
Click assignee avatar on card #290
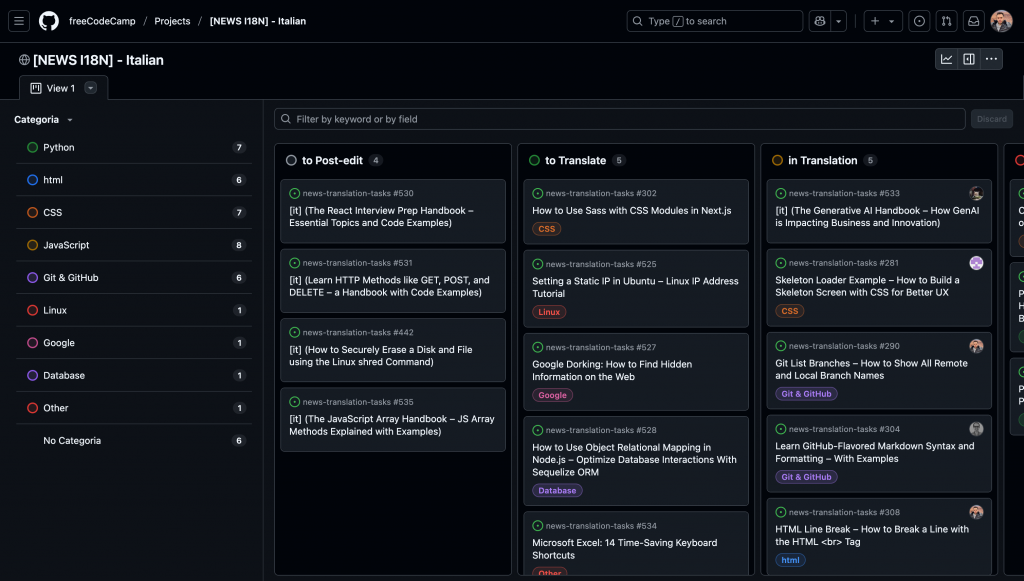coord(976,346)
